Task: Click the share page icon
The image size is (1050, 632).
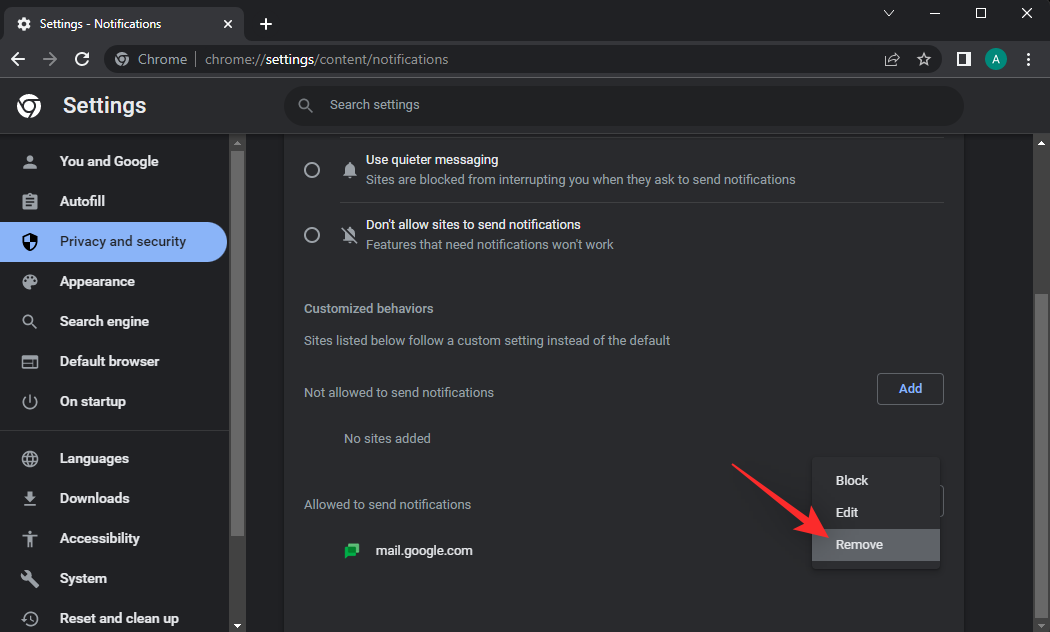Action: pyautogui.click(x=892, y=59)
